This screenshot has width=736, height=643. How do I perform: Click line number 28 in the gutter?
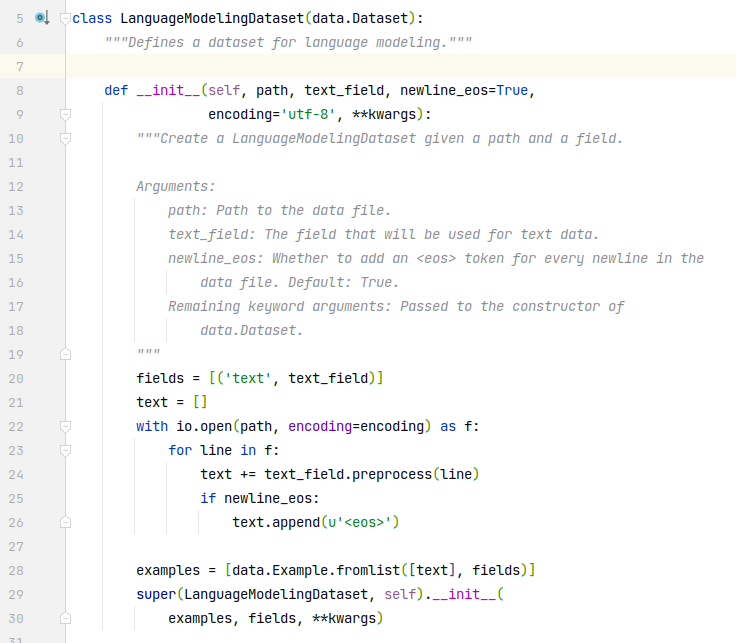(x=15, y=571)
